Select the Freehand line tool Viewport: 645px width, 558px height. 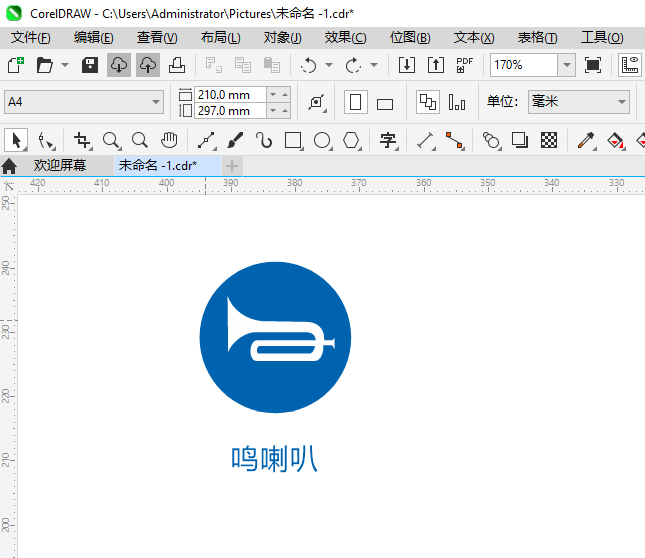207,141
